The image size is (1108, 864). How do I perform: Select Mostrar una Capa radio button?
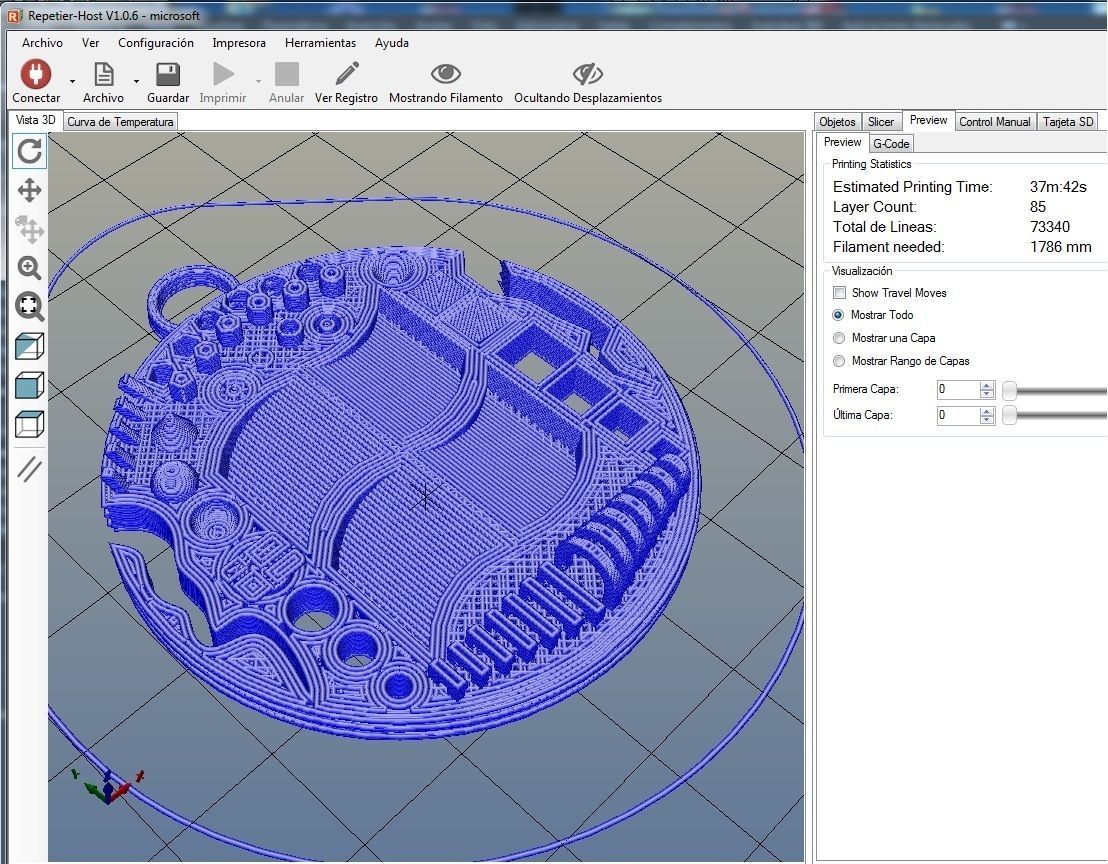[839, 338]
